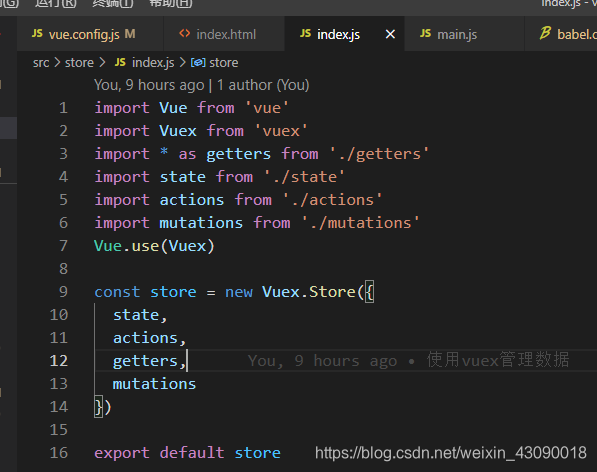Place cursor on the mutations line 13

154,384
